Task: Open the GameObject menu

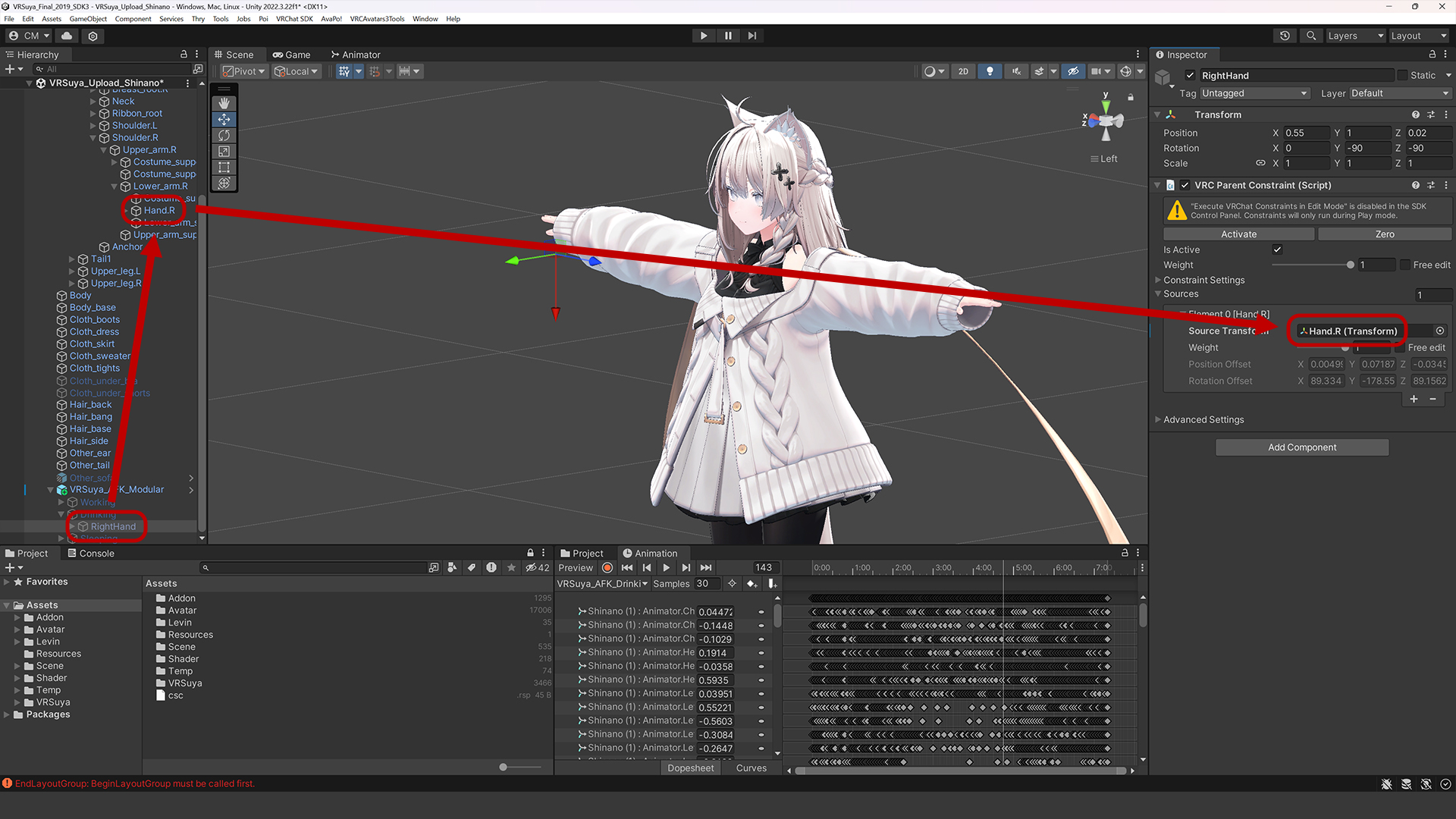Action: [x=88, y=19]
